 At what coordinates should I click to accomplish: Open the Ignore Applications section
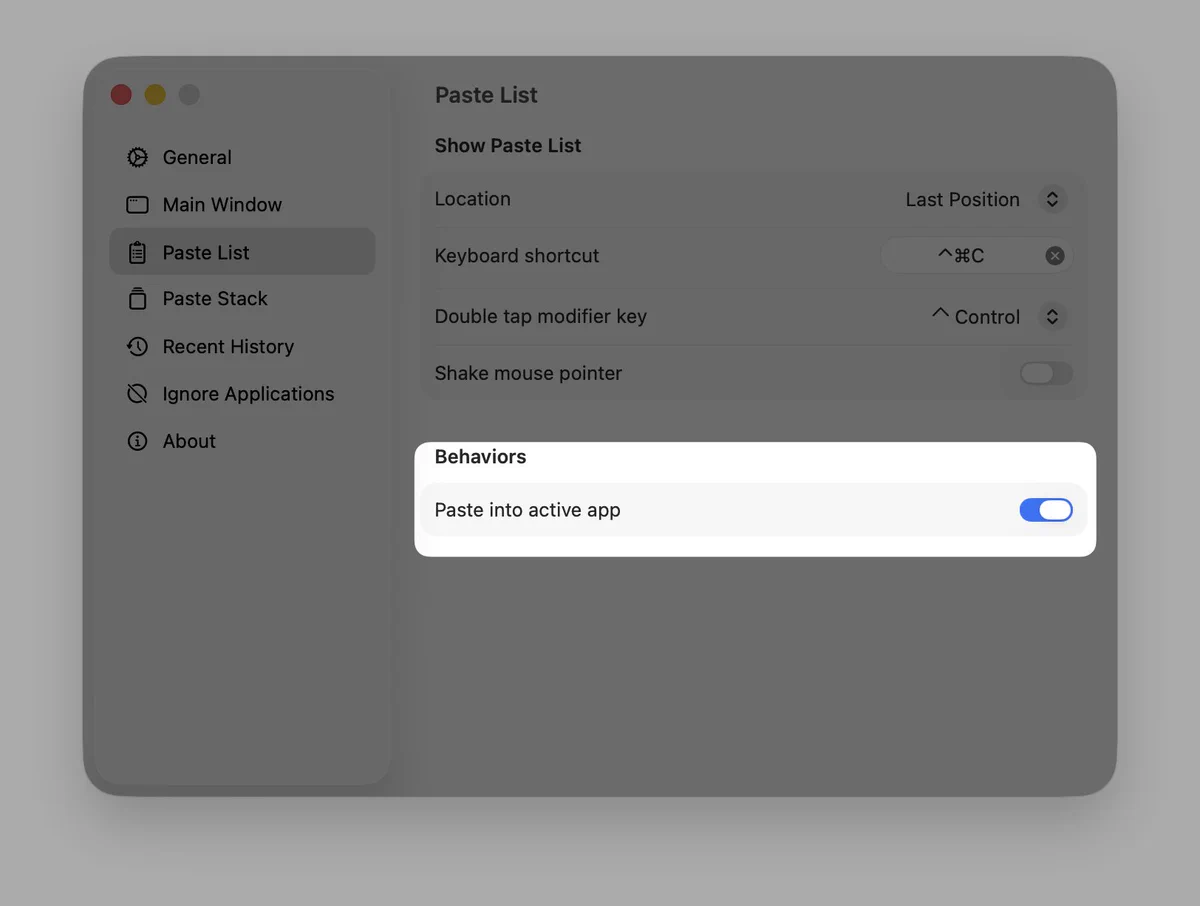(x=242, y=394)
